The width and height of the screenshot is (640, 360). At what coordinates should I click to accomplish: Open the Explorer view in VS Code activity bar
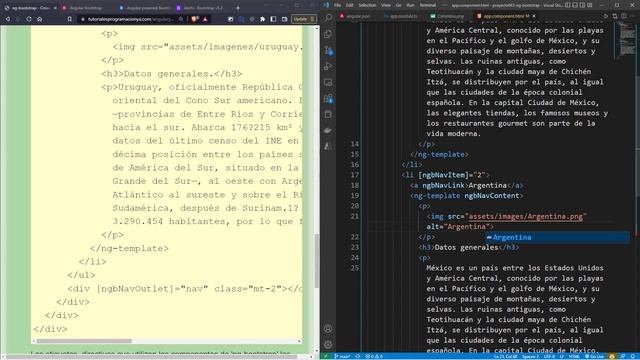click(328, 34)
